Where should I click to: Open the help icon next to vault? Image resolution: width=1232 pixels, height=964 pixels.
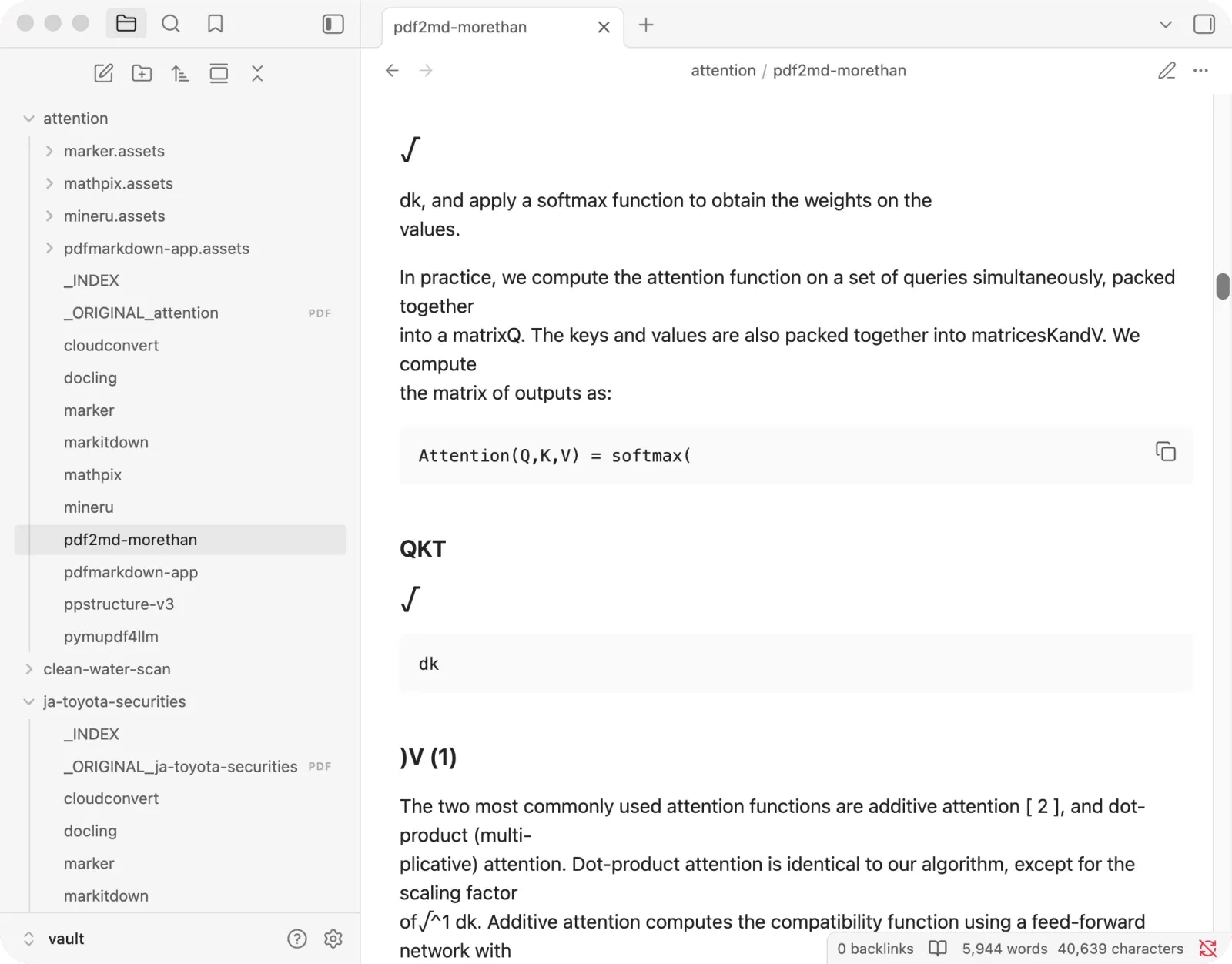[296, 939]
